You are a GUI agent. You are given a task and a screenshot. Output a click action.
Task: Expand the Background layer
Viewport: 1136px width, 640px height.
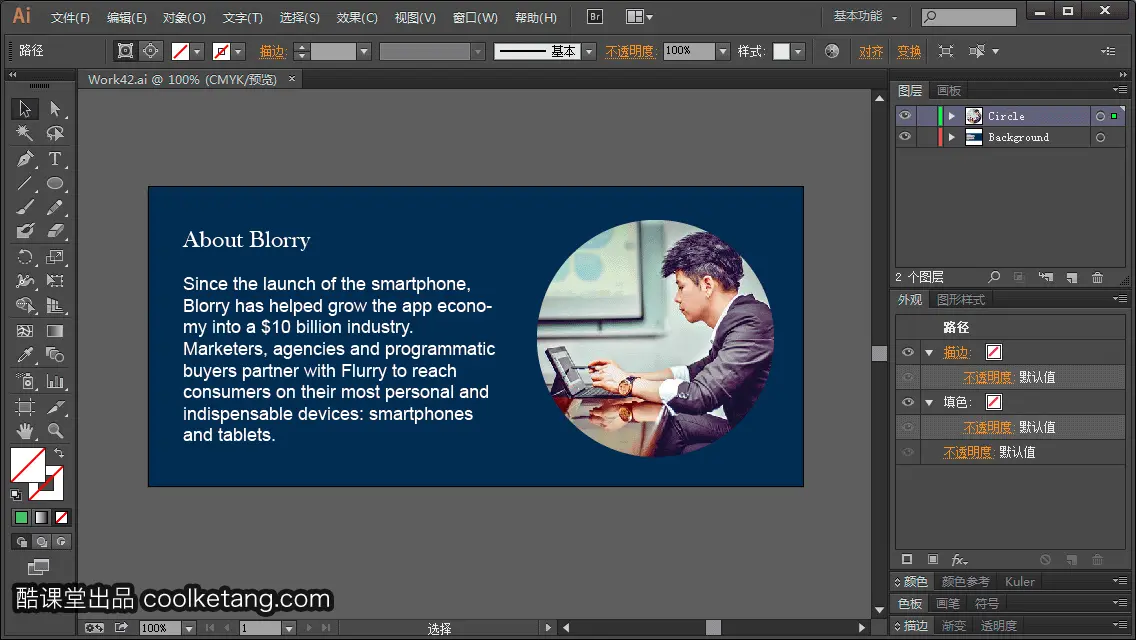tap(952, 137)
